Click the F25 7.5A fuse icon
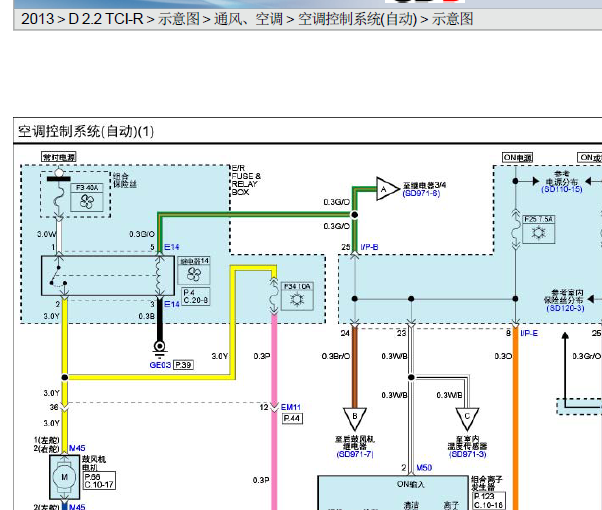602x510 pixels. pyautogui.click(x=539, y=230)
